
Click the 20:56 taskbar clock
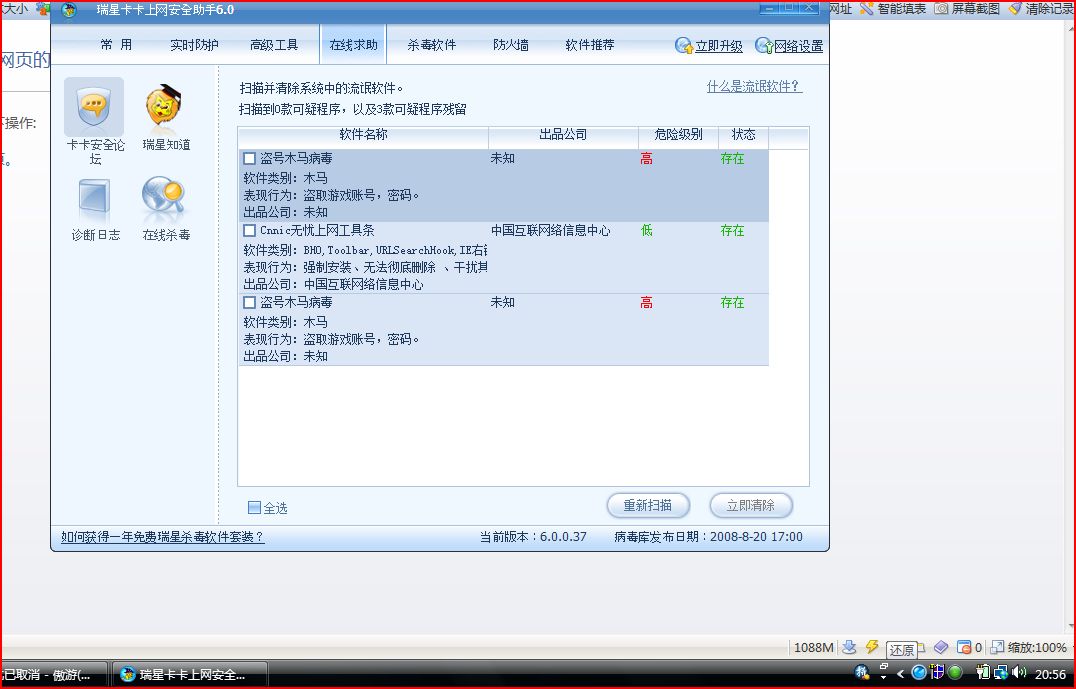[x=1050, y=674]
